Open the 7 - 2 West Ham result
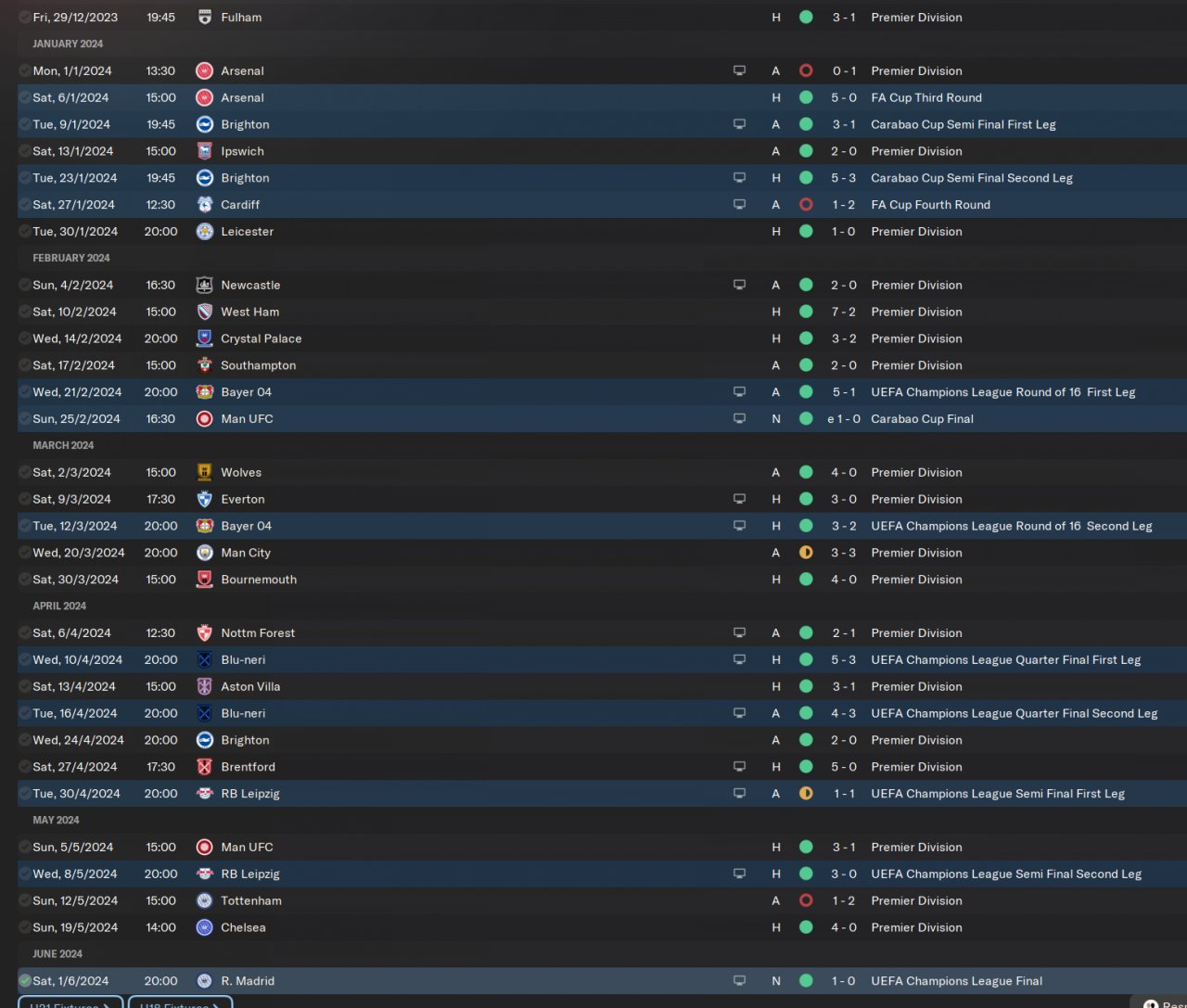The width and height of the screenshot is (1187, 1008). click(x=844, y=313)
